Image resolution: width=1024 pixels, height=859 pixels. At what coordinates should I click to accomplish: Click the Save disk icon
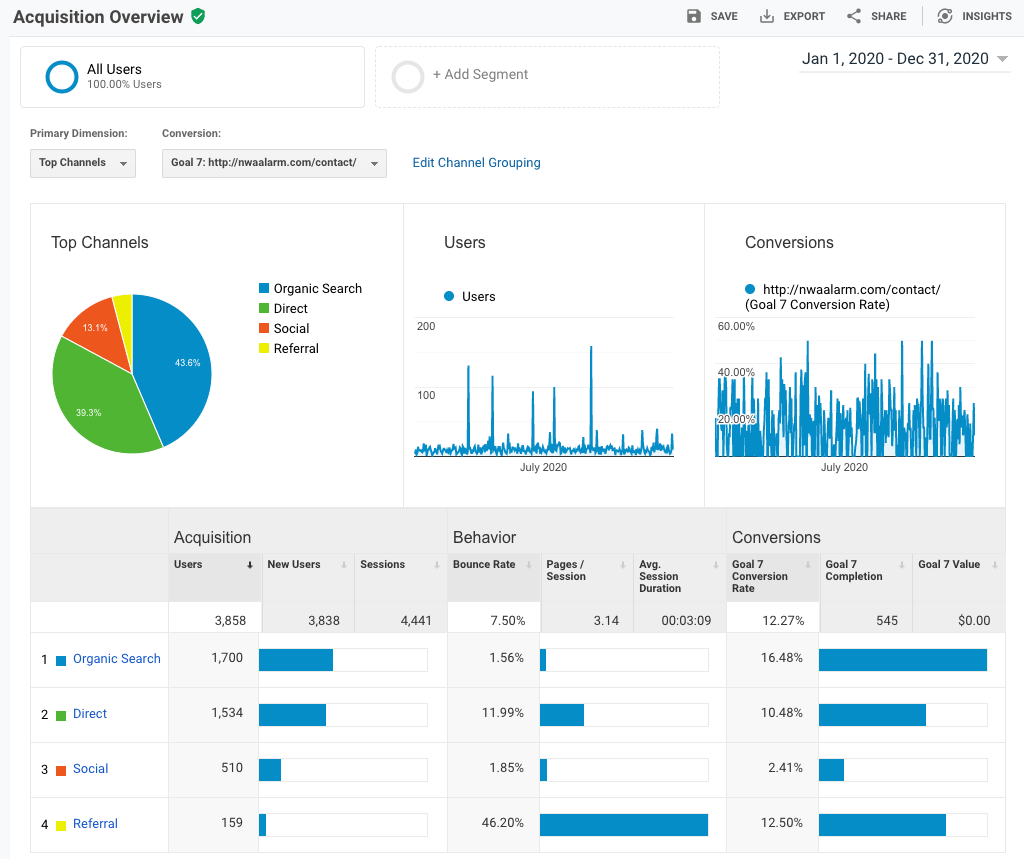[x=694, y=16]
